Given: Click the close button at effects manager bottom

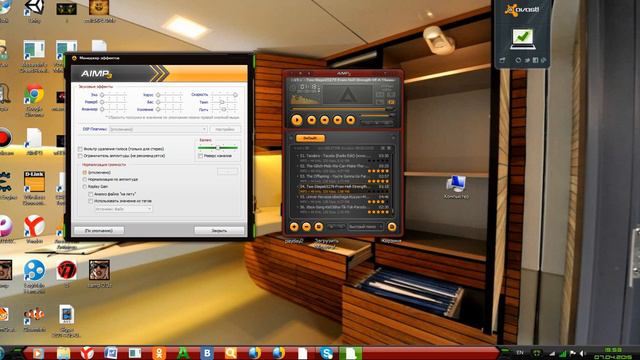Looking at the screenshot, I should tap(219, 230).
